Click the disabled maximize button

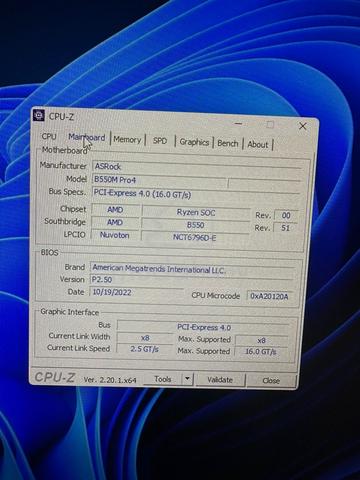[270, 125]
